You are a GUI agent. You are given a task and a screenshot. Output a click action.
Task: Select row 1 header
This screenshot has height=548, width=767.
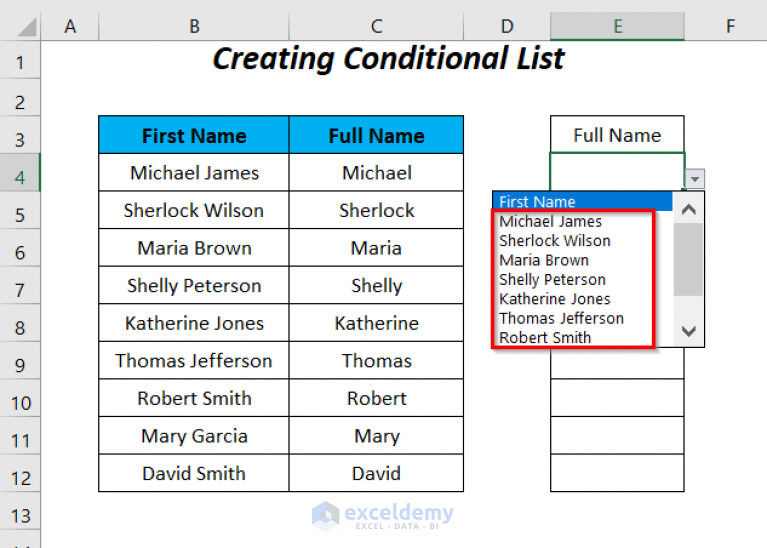(20, 60)
